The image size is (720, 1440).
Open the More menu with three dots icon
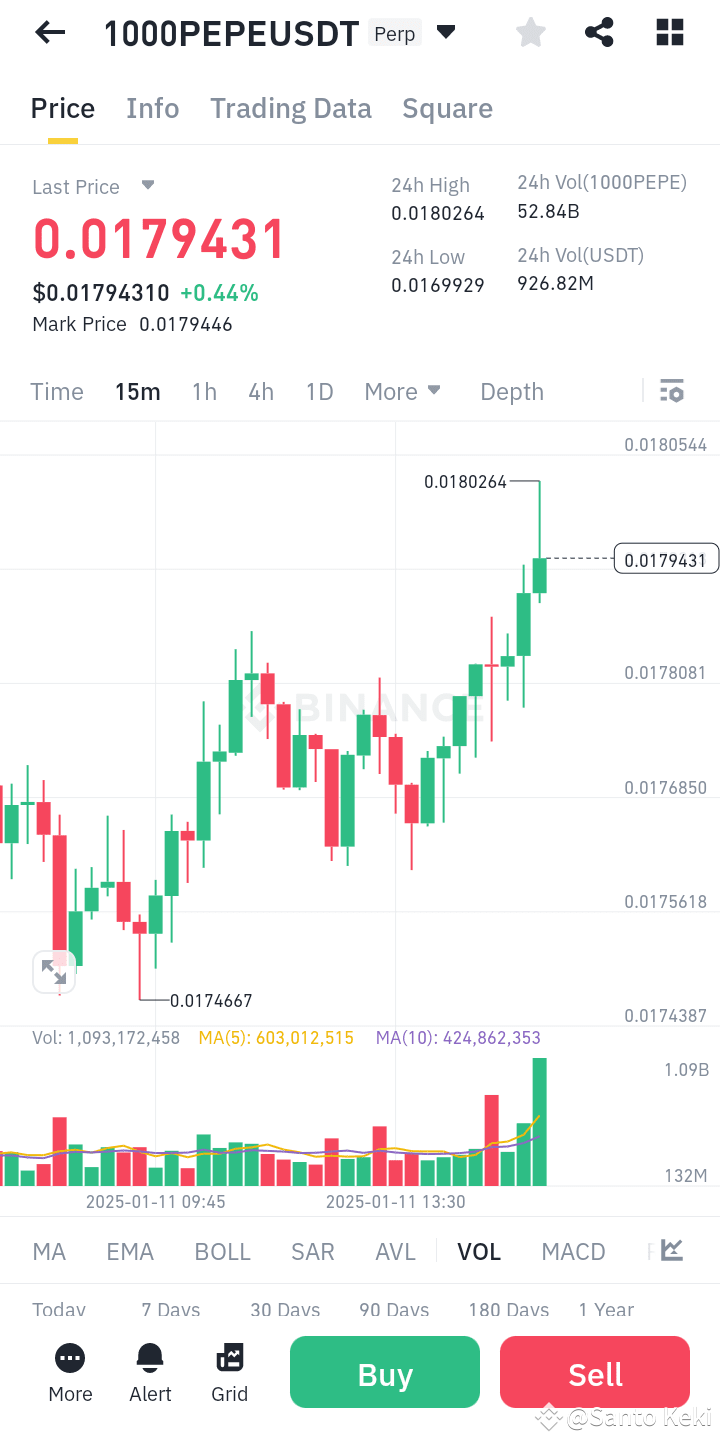(x=70, y=1372)
